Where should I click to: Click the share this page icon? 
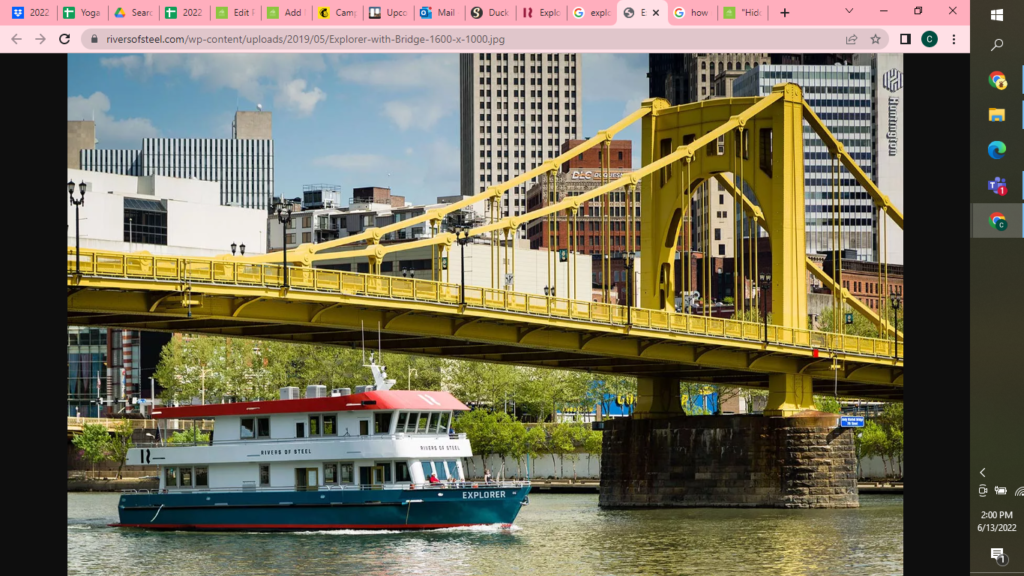coord(851,39)
